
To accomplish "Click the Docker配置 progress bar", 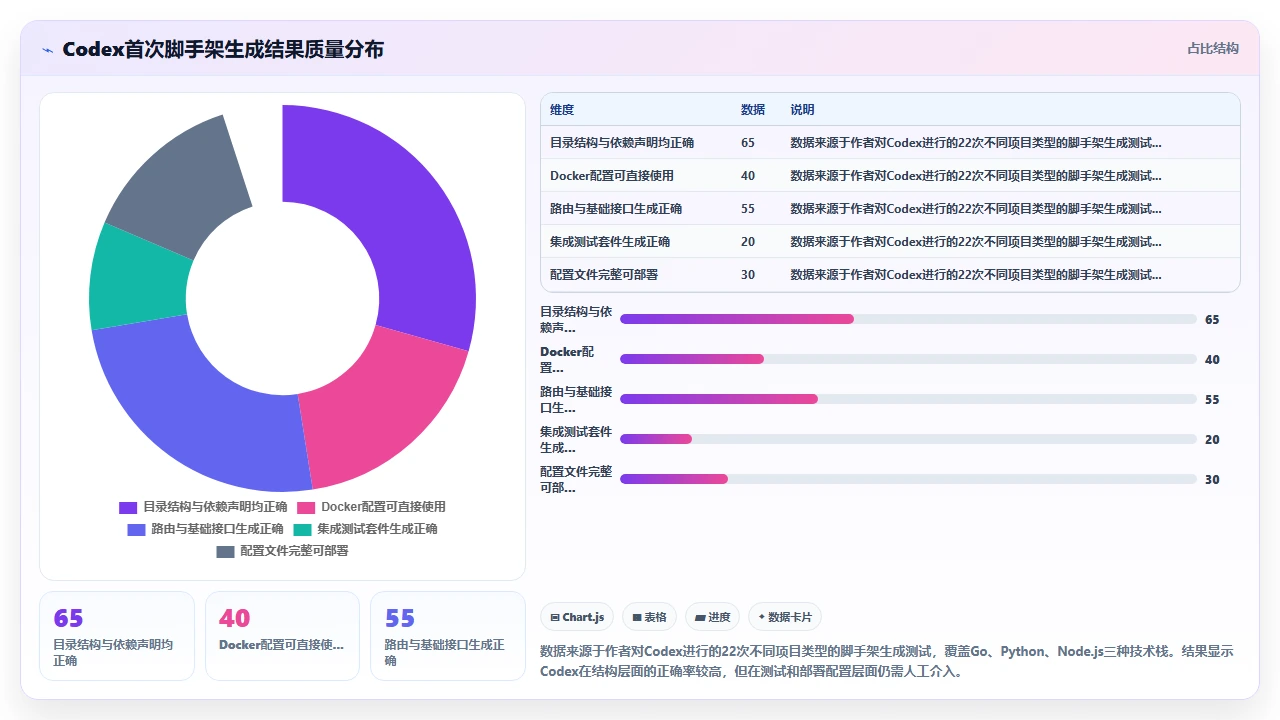I will (x=908, y=359).
